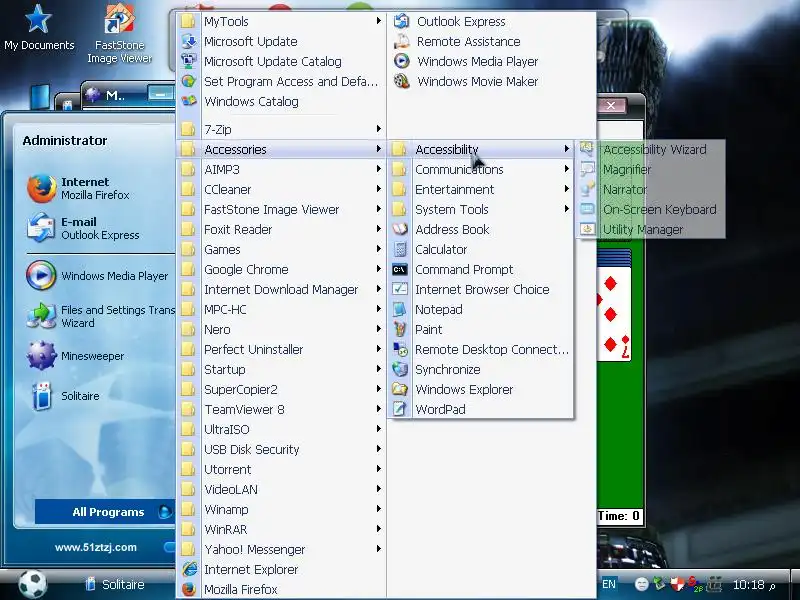Open the Yahoo! Messenger folder
Screen dimensions: 800x600
(281, 549)
